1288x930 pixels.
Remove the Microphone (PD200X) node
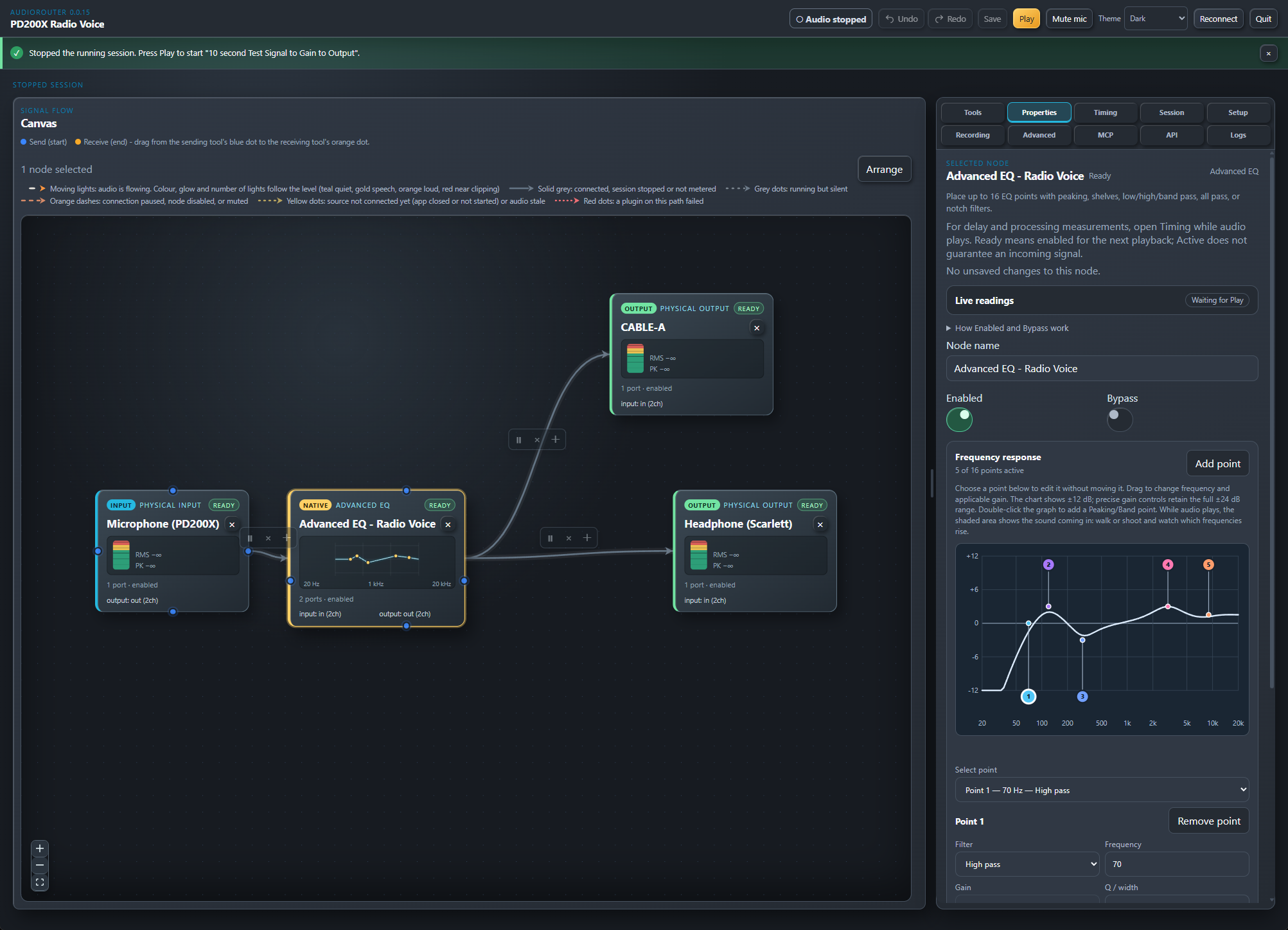(232, 524)
